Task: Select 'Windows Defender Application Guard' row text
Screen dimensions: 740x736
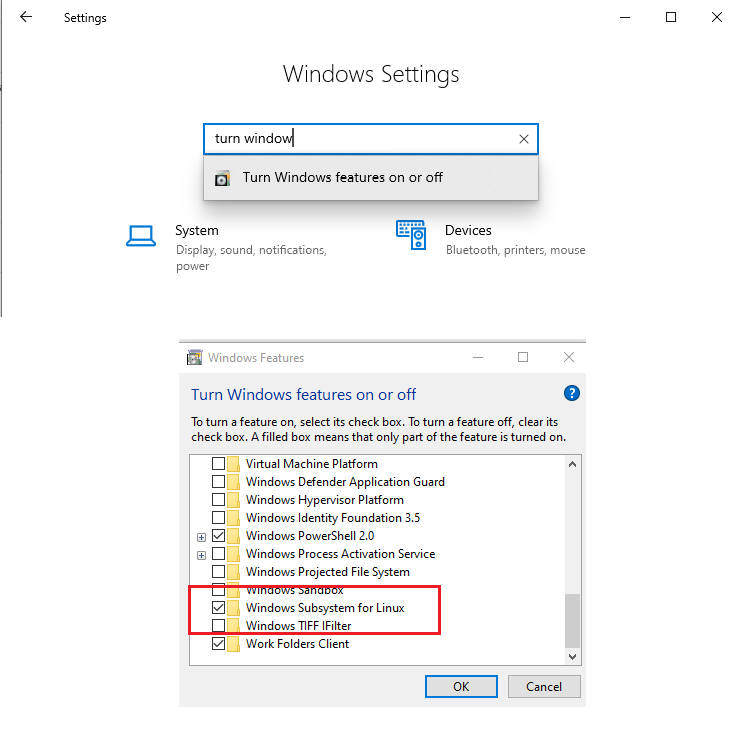Action: 345,482
